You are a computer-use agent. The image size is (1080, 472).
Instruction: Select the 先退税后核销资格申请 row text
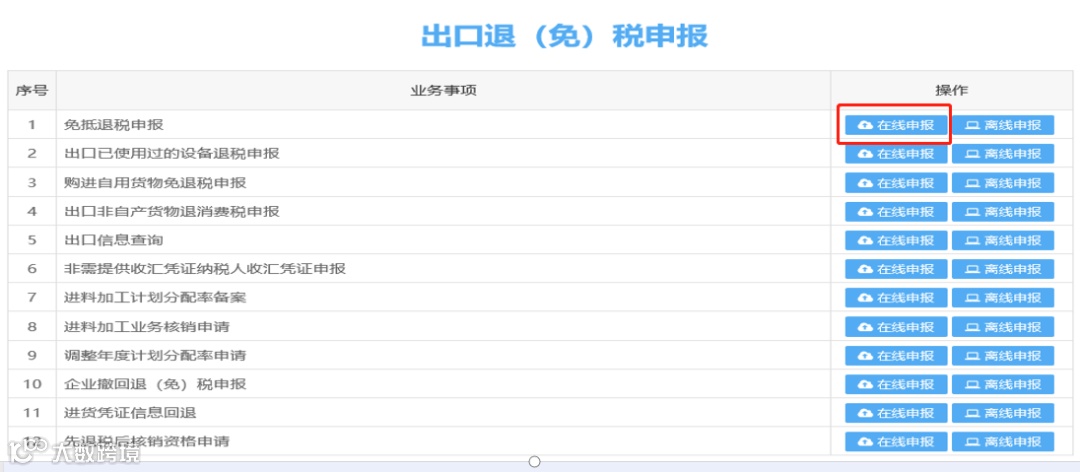coord(147,440)
